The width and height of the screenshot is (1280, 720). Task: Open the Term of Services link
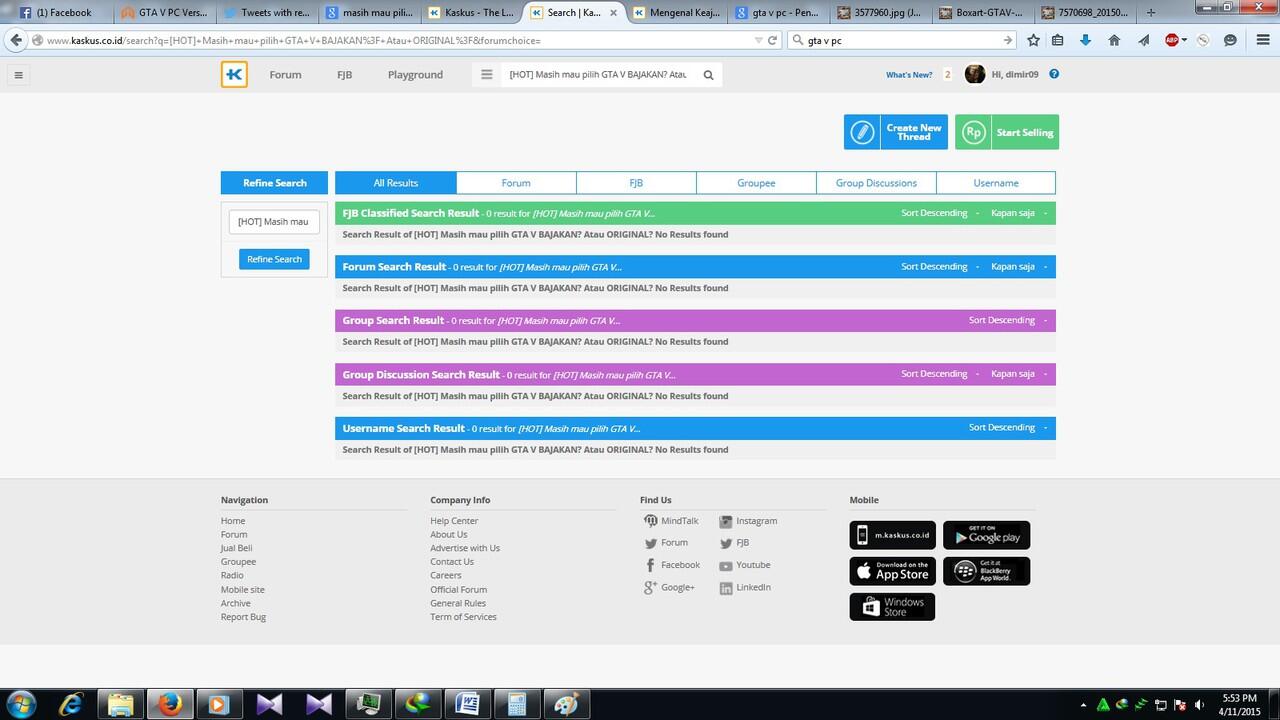coord(463,617)
